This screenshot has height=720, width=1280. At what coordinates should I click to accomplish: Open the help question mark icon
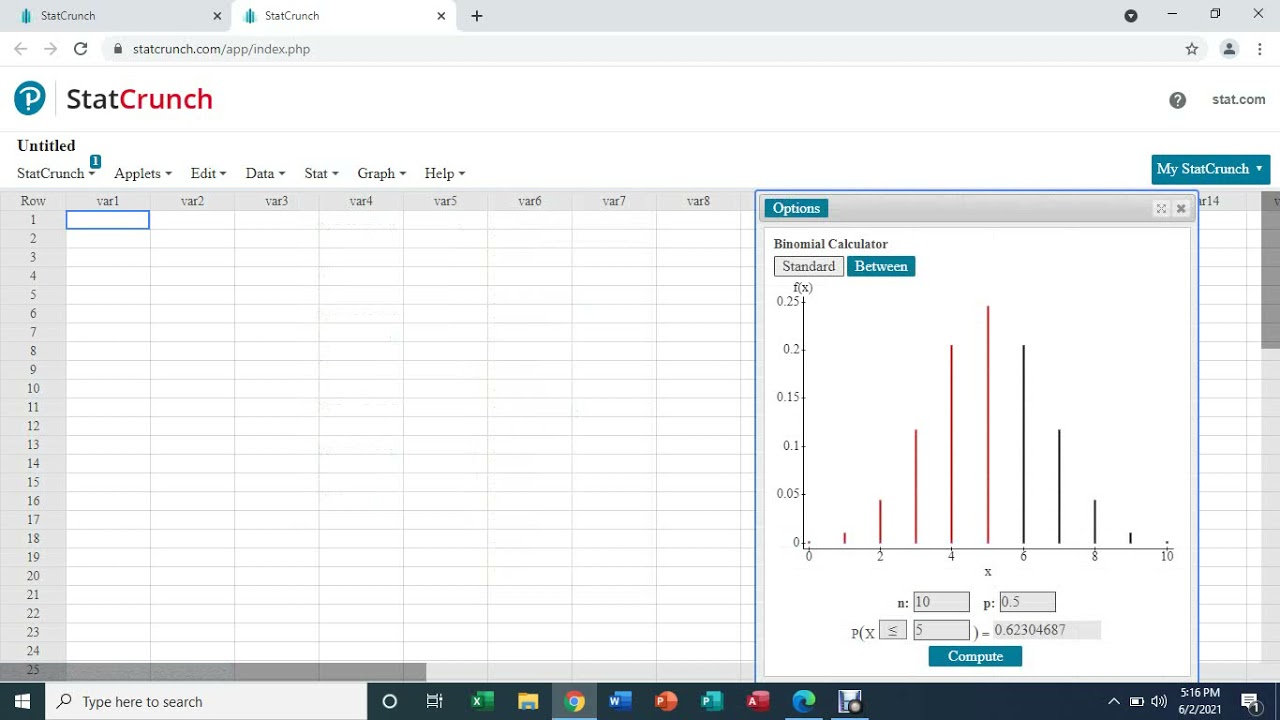pyautogui.click(x=1178, y=100)
